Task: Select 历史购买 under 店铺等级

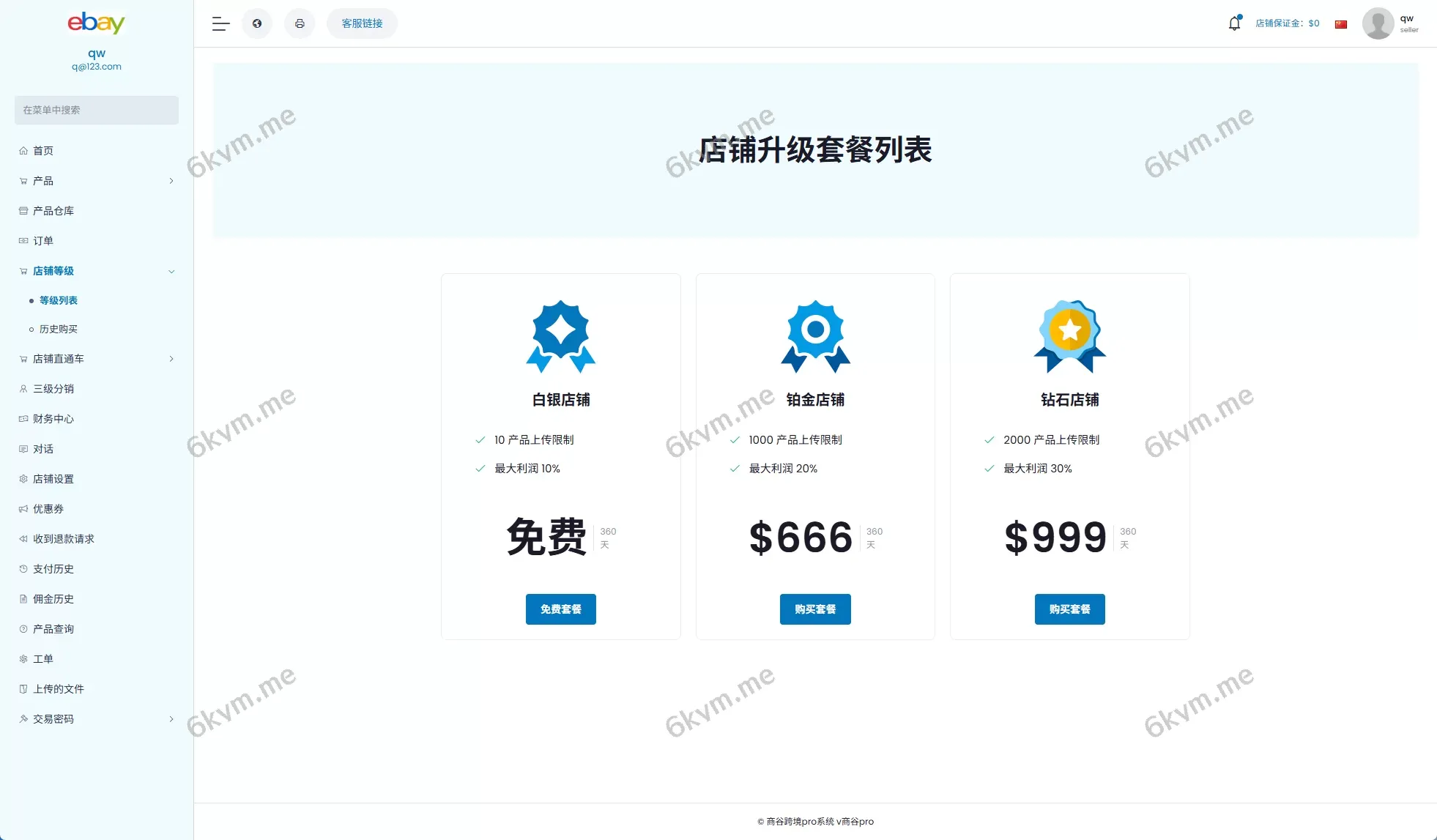Action: coord(59,329)
